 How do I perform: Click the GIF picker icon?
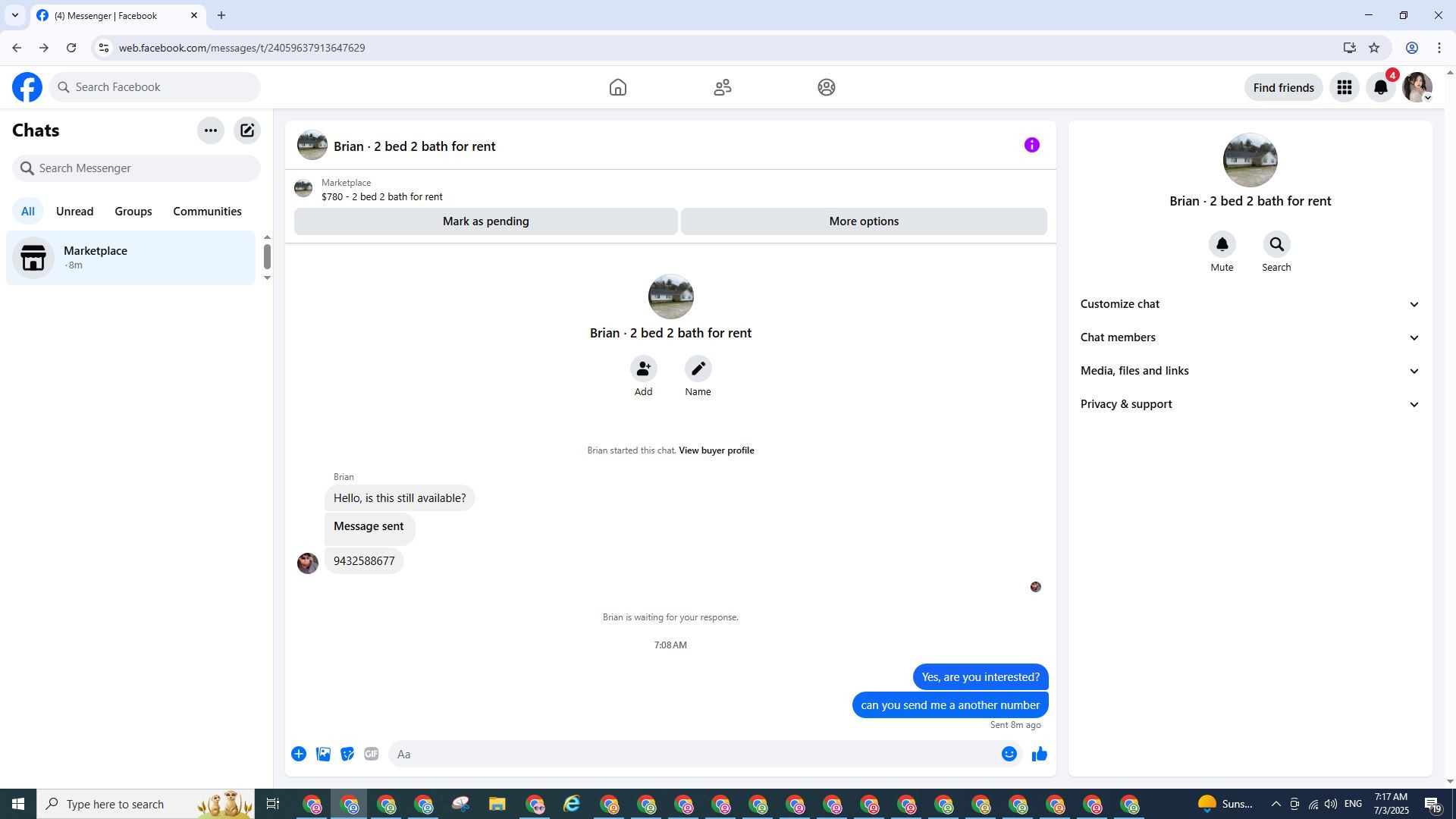371,754
